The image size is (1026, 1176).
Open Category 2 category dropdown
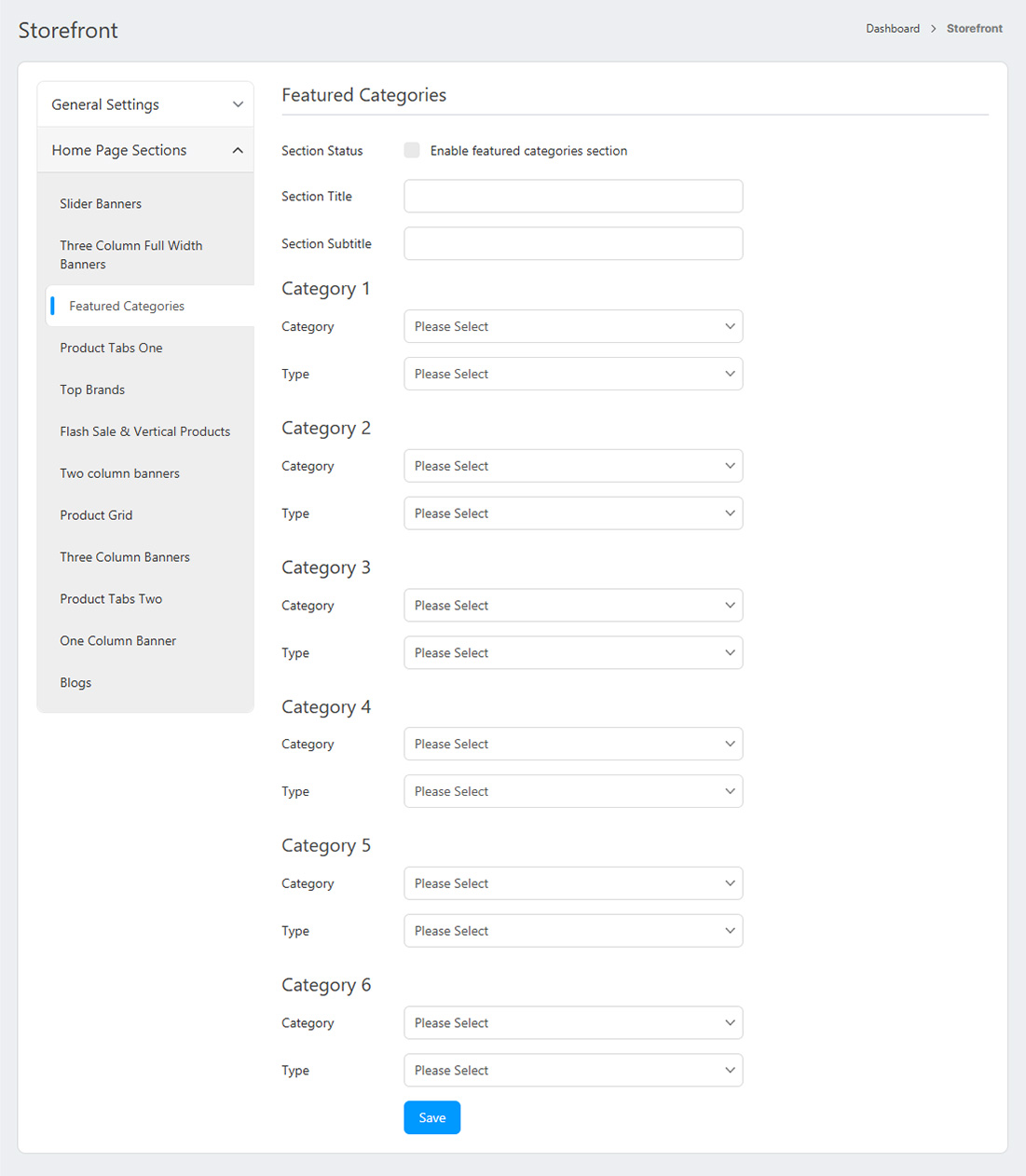[573, 467]
